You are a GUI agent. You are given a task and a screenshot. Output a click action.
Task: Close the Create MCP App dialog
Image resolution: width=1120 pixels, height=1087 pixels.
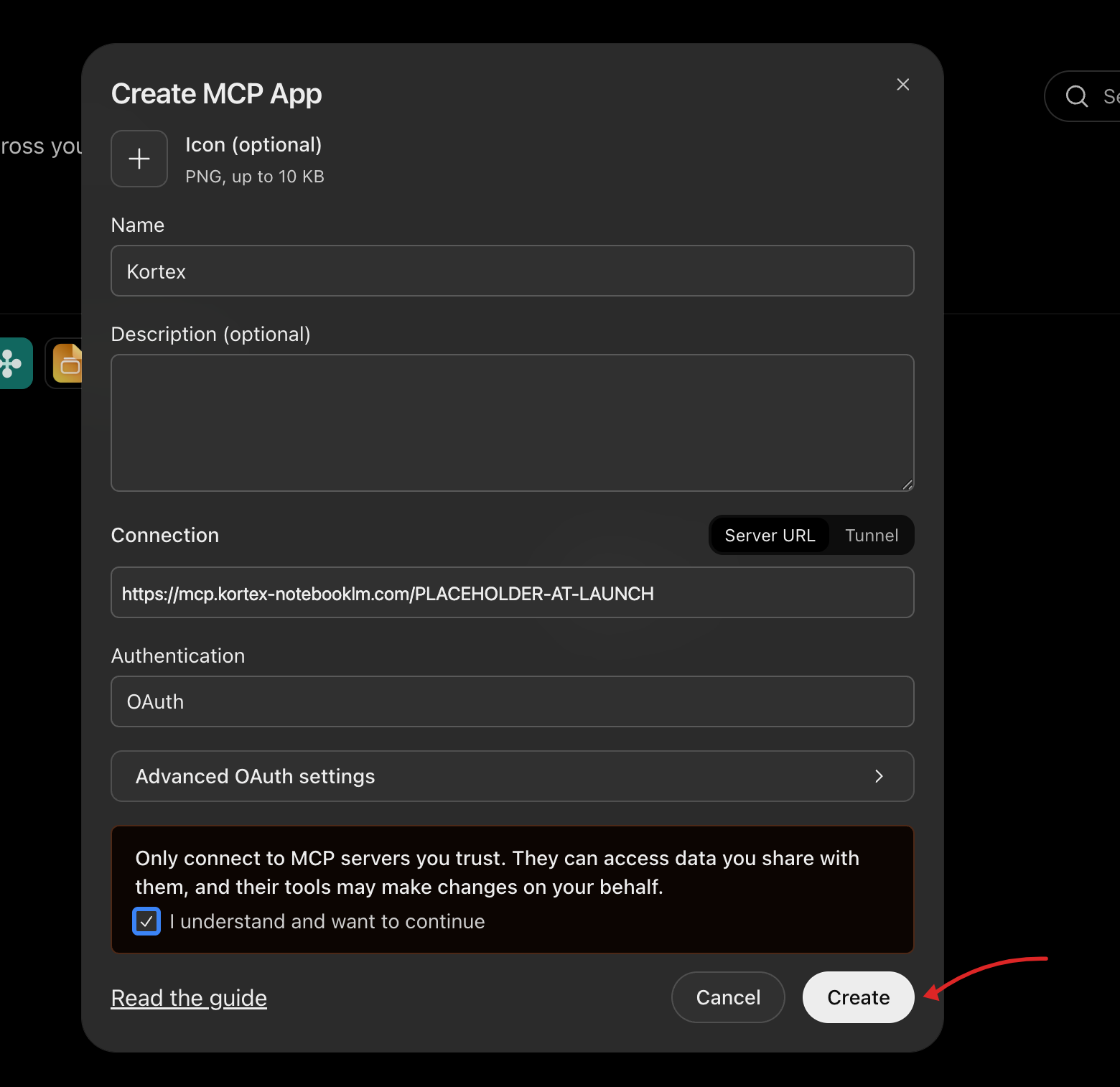[x=903, y=85]
